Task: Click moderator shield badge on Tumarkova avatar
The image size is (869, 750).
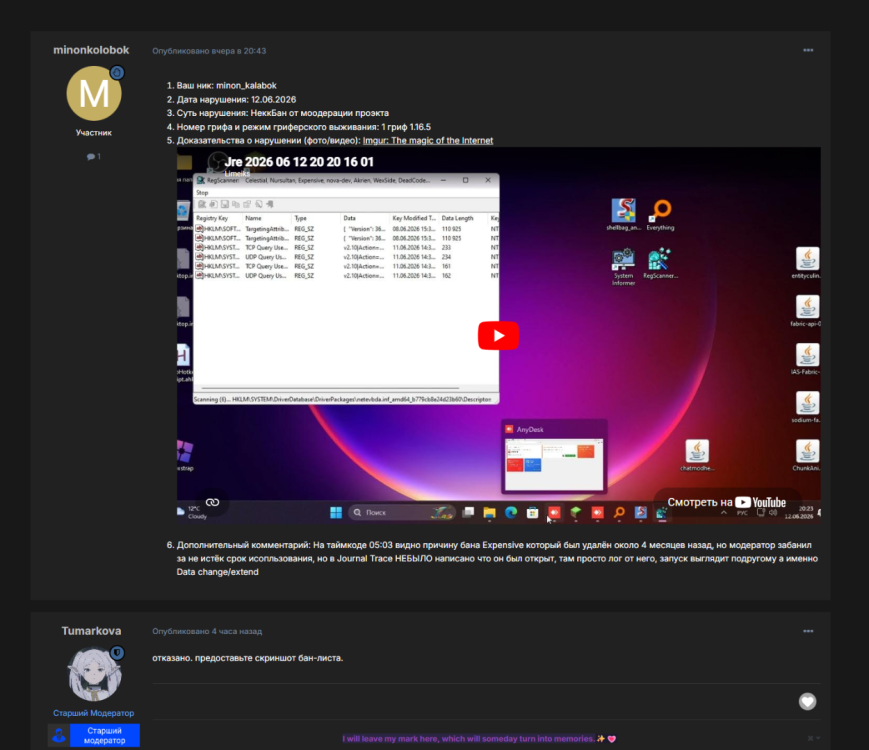Action: click(x=117, y=652)
